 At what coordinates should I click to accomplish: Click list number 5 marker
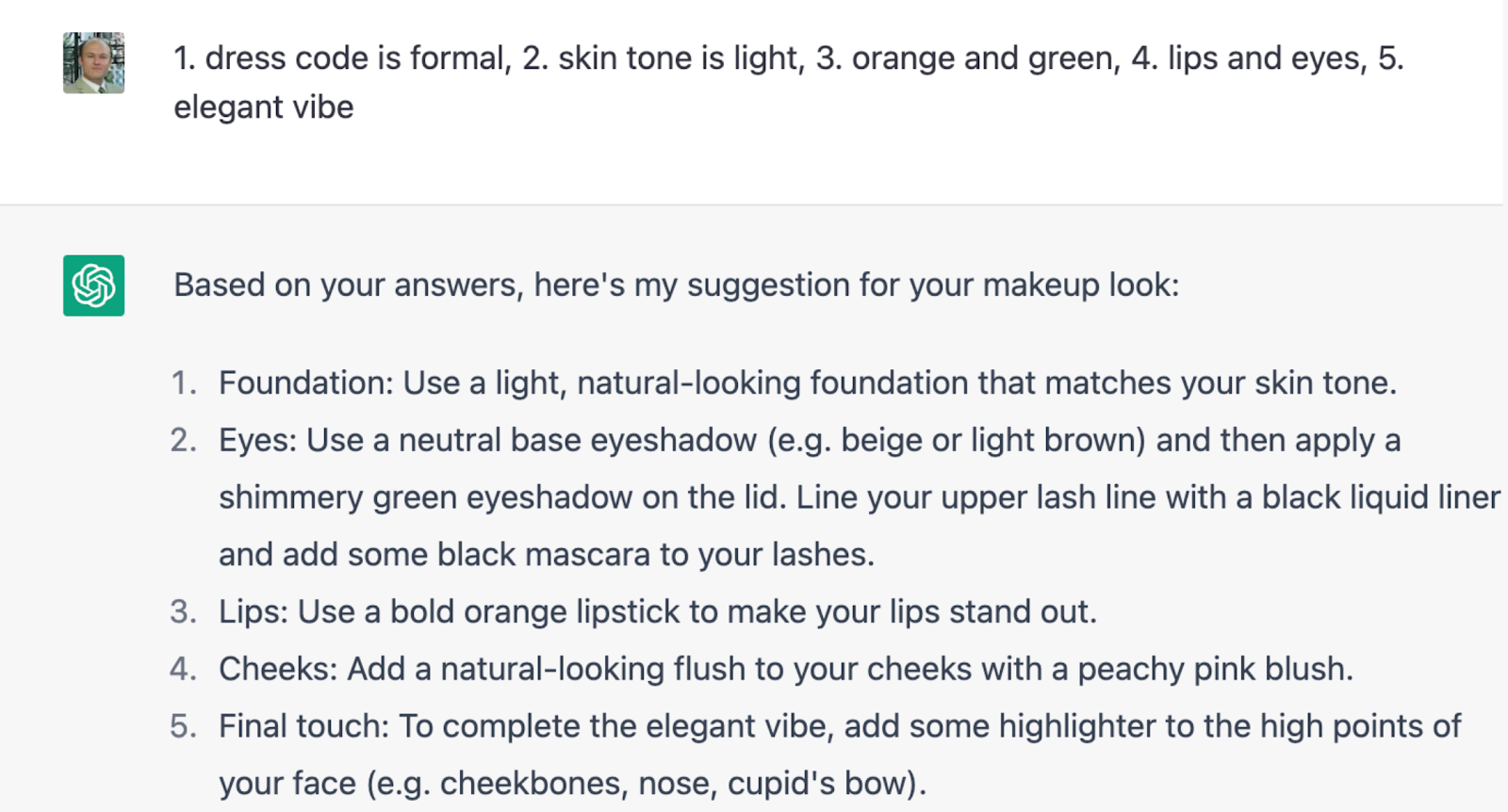[184, 726]
